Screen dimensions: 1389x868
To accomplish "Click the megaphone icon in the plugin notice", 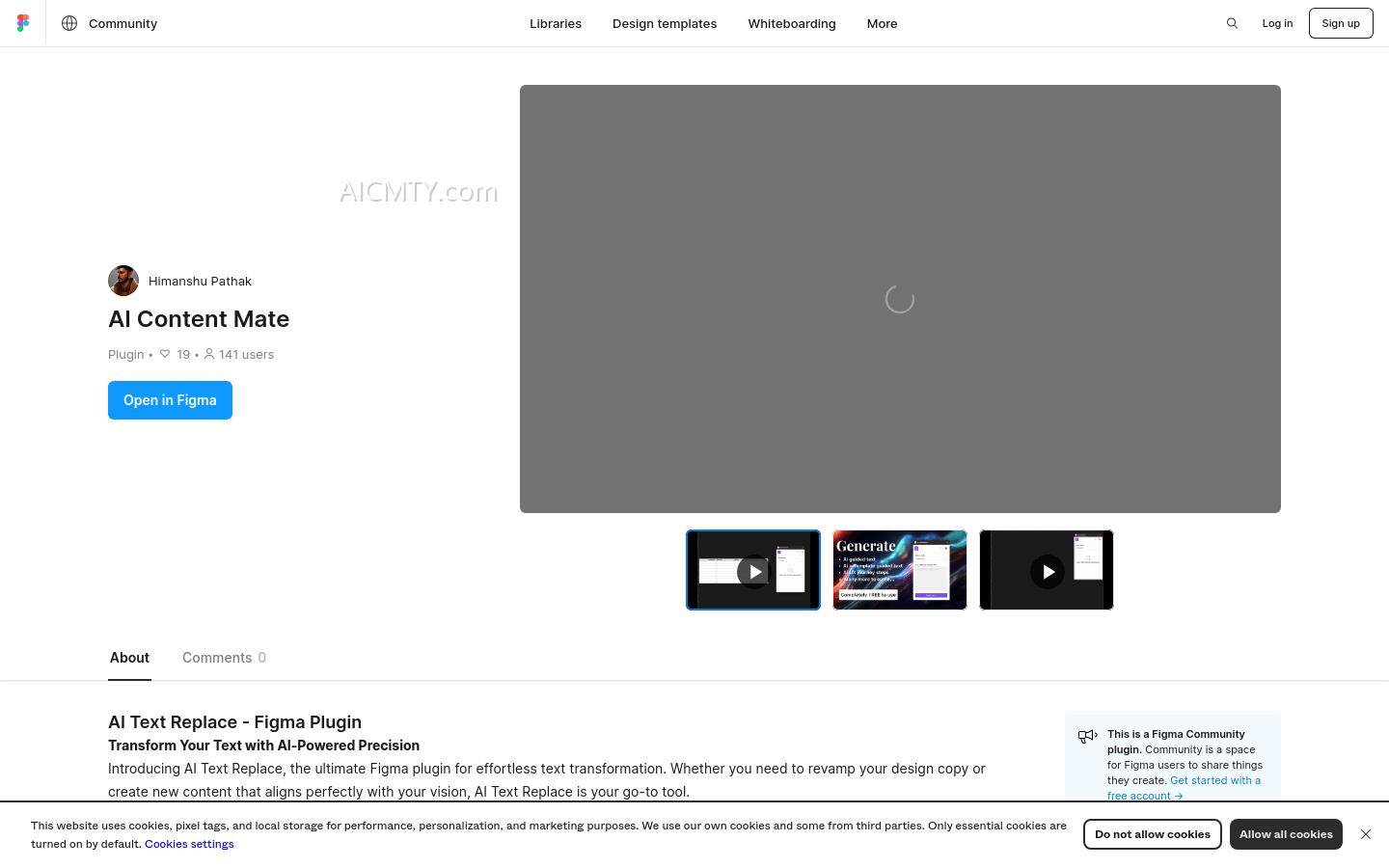I will click(x=1088, y=736).
